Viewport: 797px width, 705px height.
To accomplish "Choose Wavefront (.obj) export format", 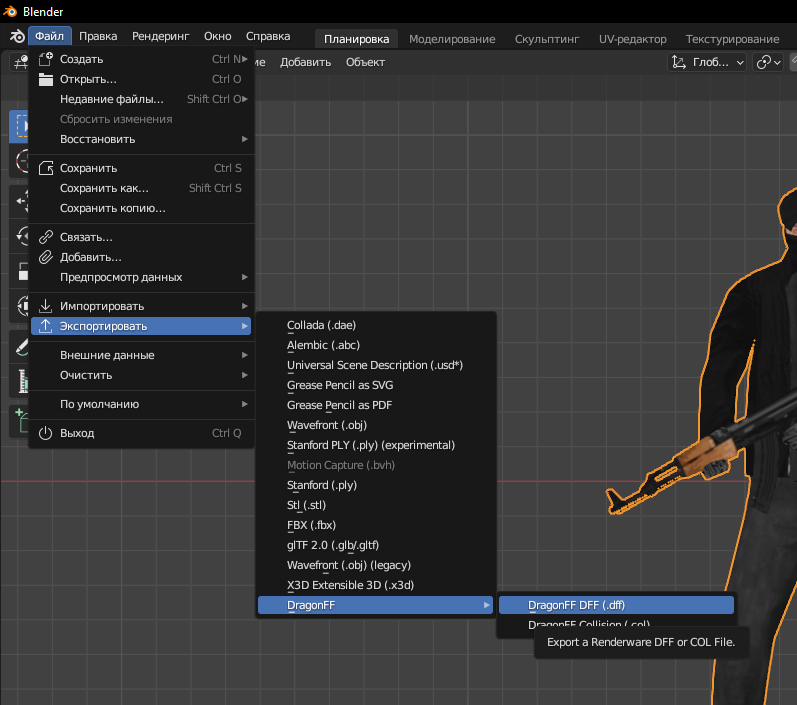I will (x=329, y=425).
